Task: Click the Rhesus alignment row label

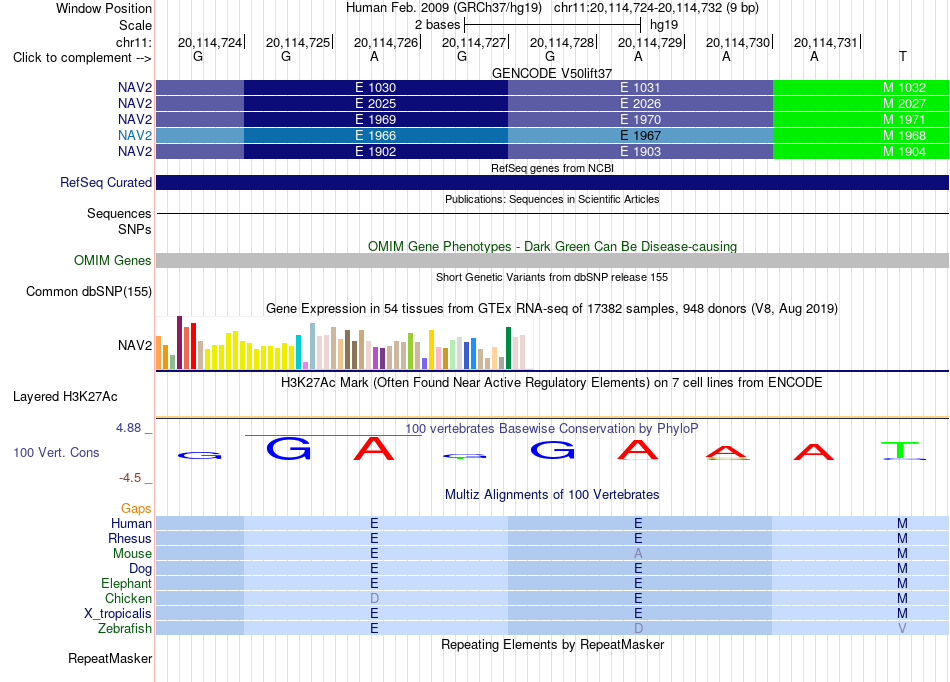Action: click(x=130, y=538)
